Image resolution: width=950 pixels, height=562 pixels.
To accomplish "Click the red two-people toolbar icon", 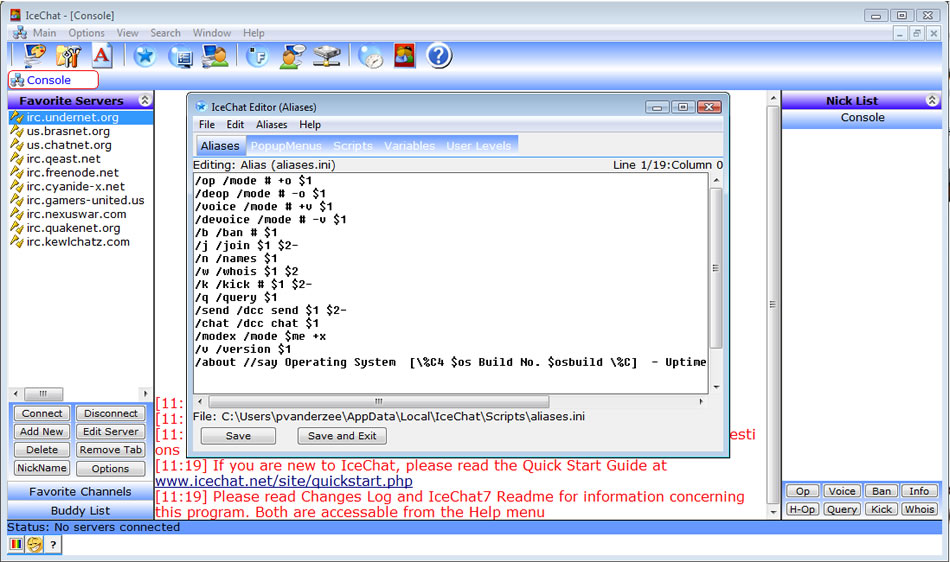I will [x=405, y=56].
